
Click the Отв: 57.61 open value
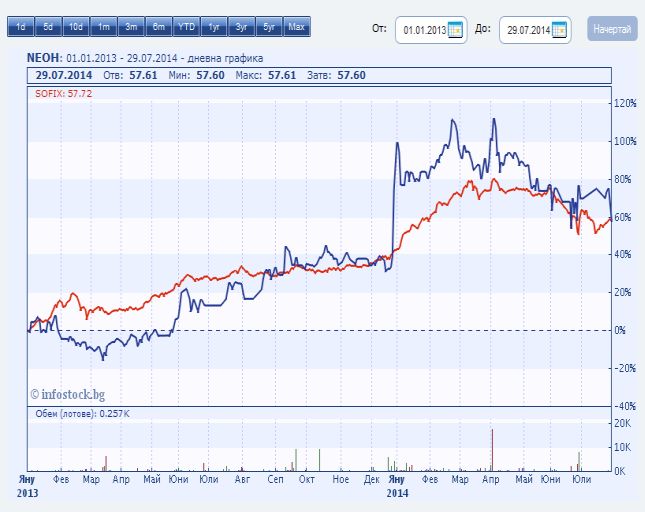coord(130,75)
